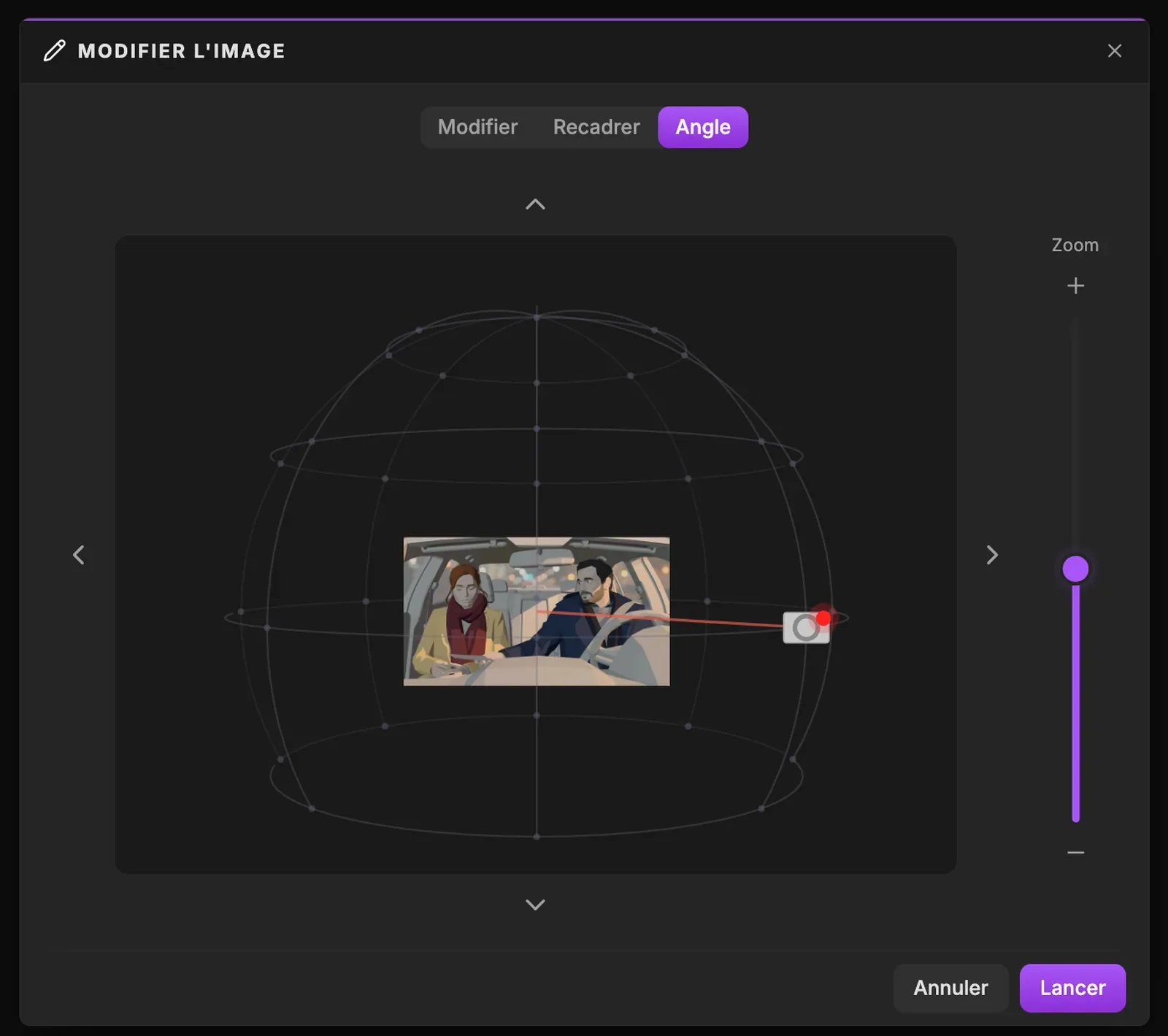The image size is (1168, 1036).
Task: Close the Modifier l'image dialog
Action: 1114,51
